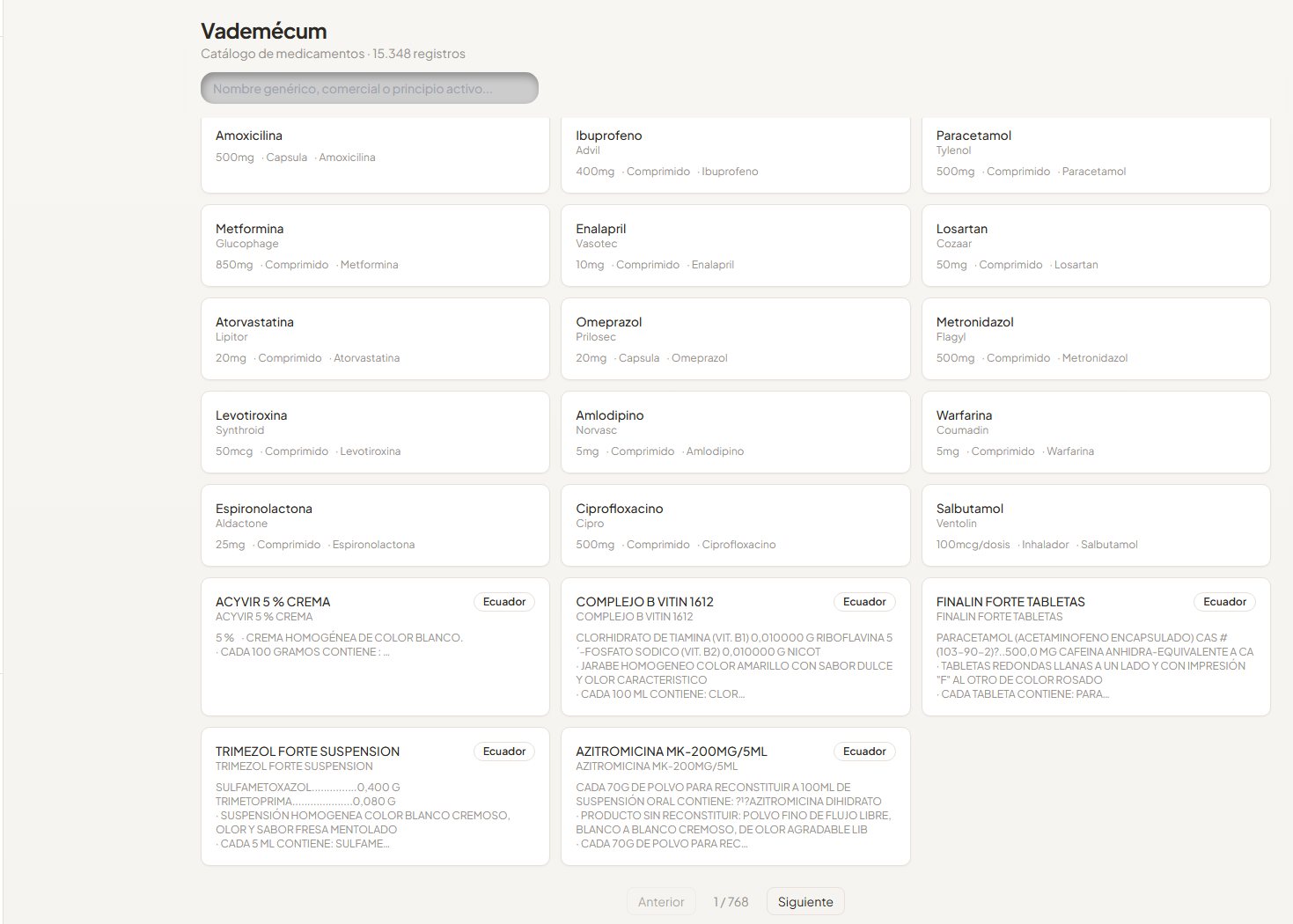Open the AZITROMICINA MK-200MG/5ML card

[x=735, y=796]
